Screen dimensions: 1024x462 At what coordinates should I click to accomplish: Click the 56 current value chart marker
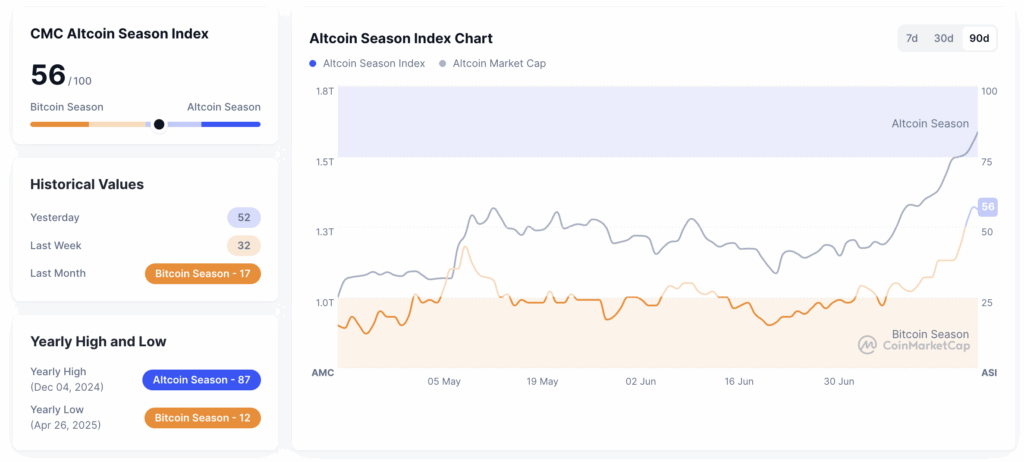[988, 207]
